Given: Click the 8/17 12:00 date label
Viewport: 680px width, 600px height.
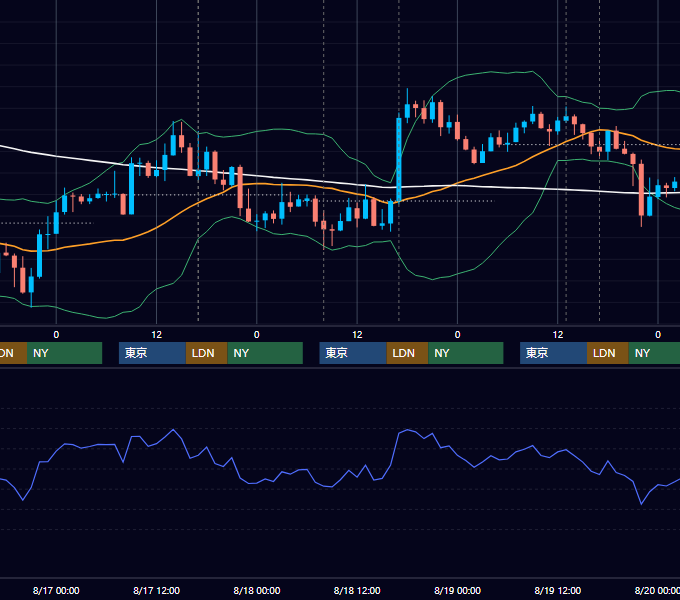Looking at the screenshot, I should pyautogui.click(x=156, y=590).
